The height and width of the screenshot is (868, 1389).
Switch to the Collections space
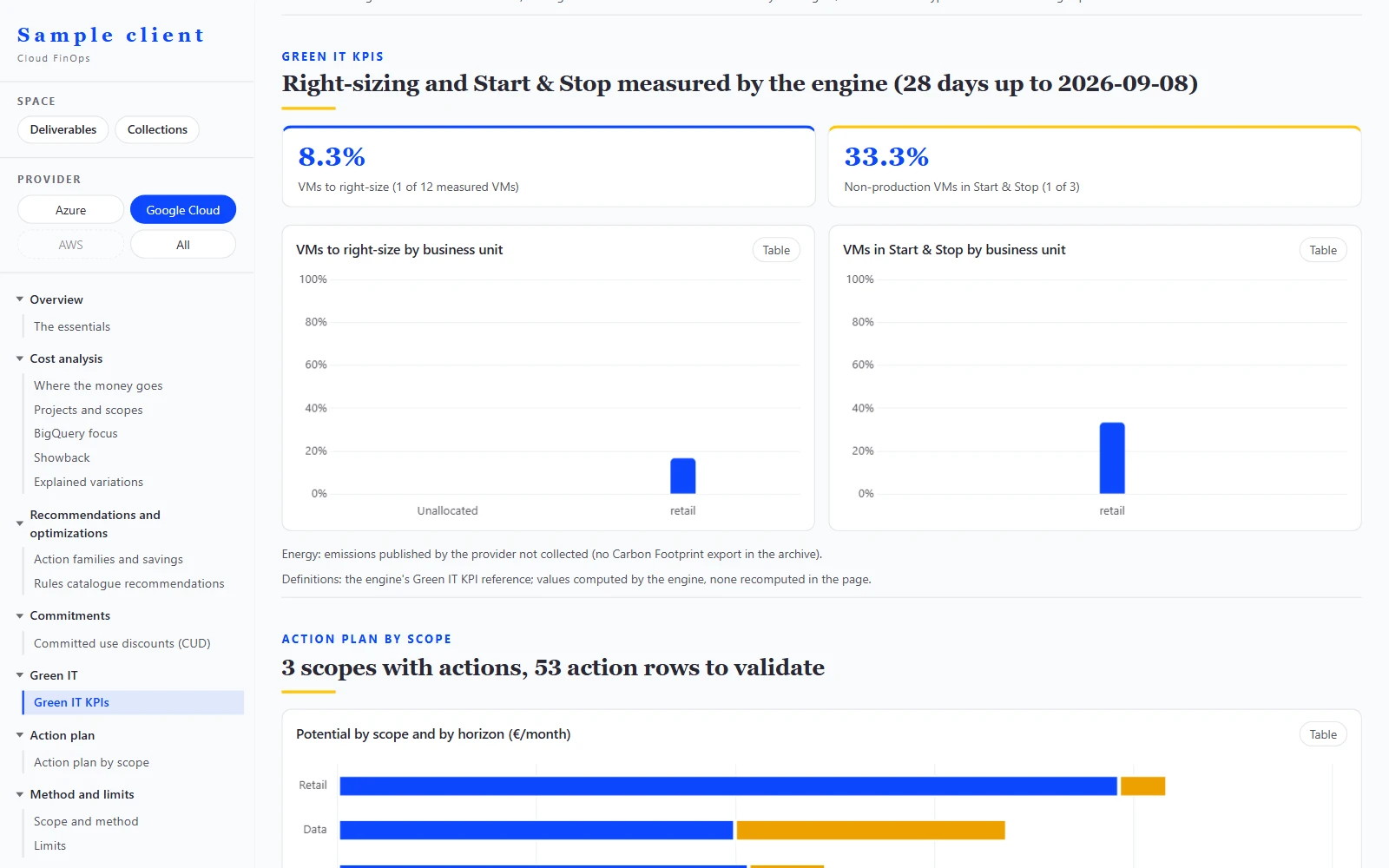click(x=157, y=129)
